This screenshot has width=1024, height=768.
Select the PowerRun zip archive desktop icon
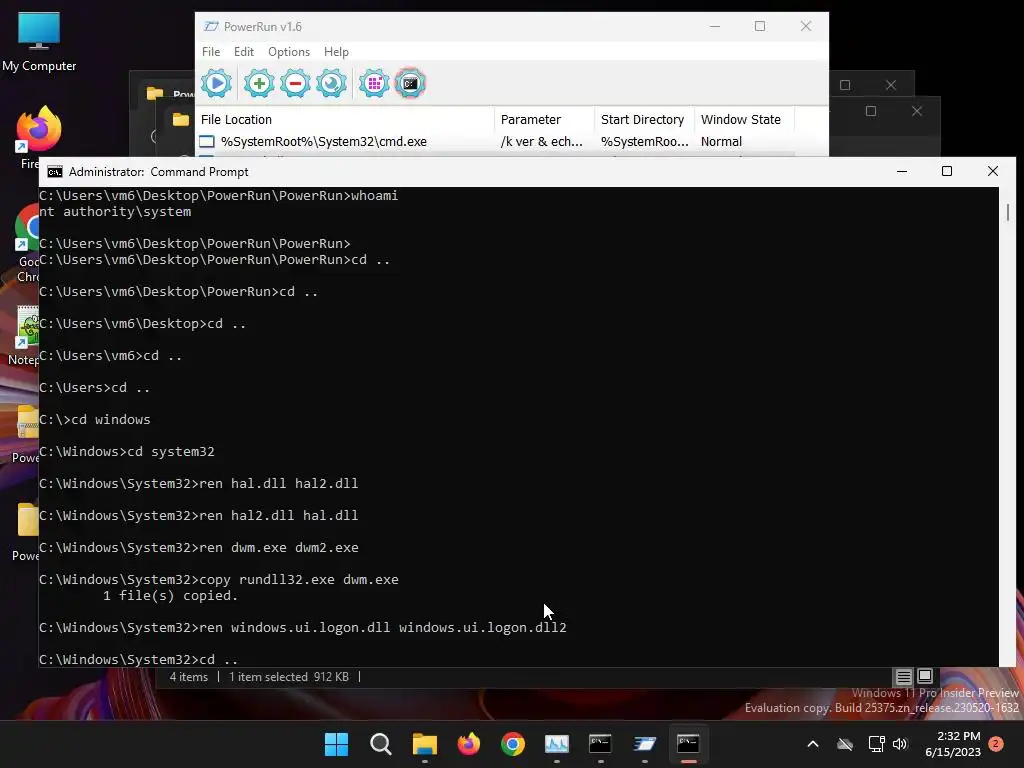(x=26, y=434)
